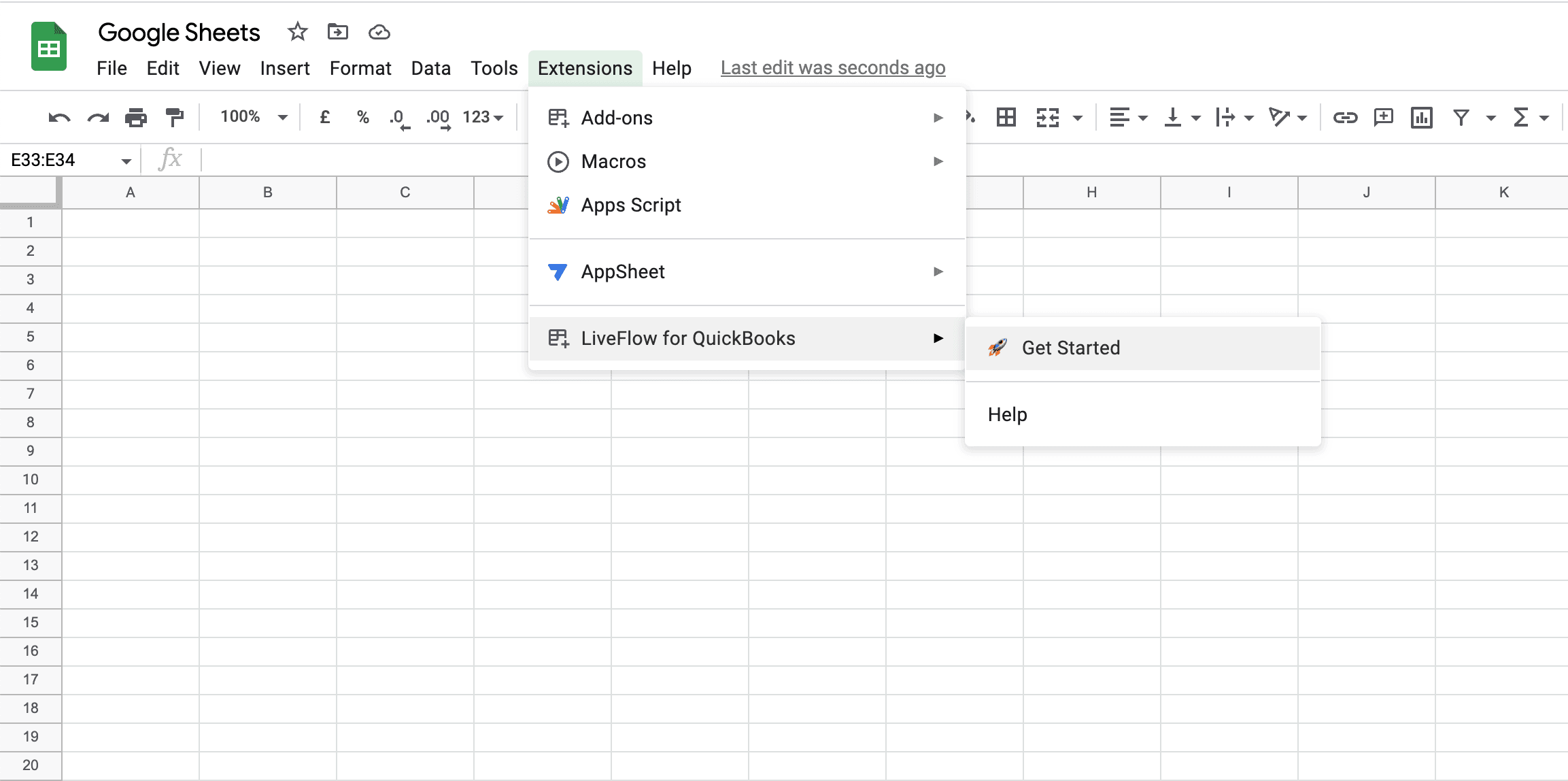Expand filter views dropdown arrow
Viewport: 1568px width, 781px height.
1491,118
